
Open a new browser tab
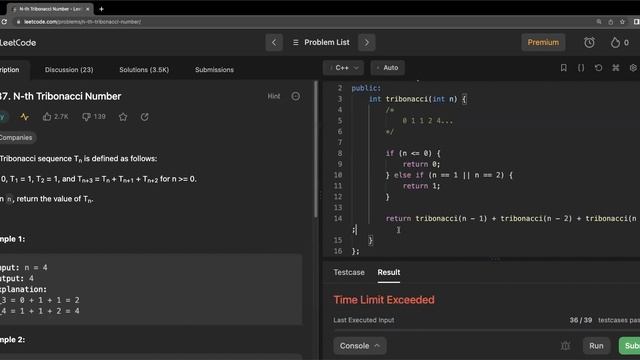[101, 9]
